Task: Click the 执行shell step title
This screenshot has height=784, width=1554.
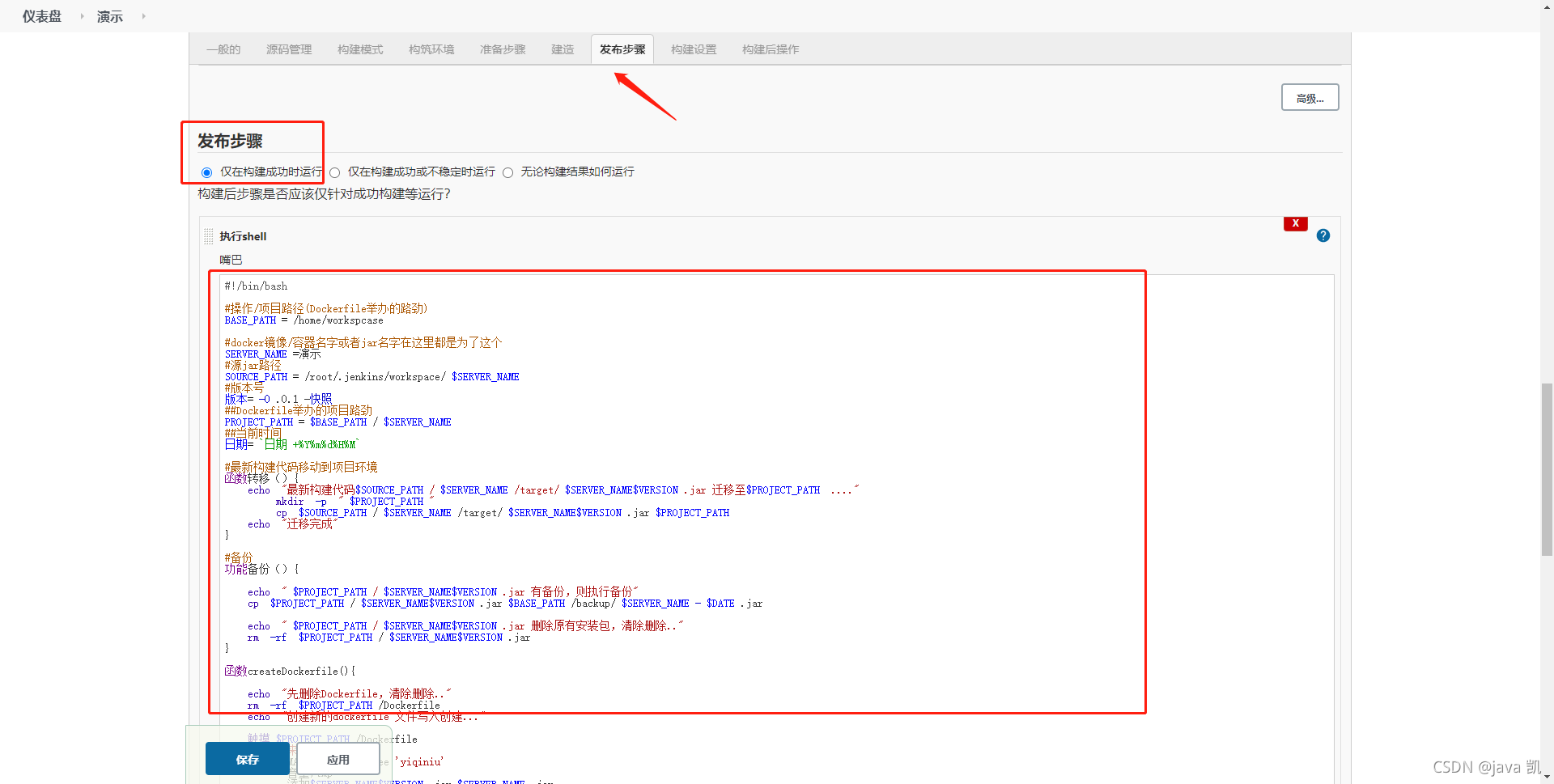Action: click(x=243, y=236)
